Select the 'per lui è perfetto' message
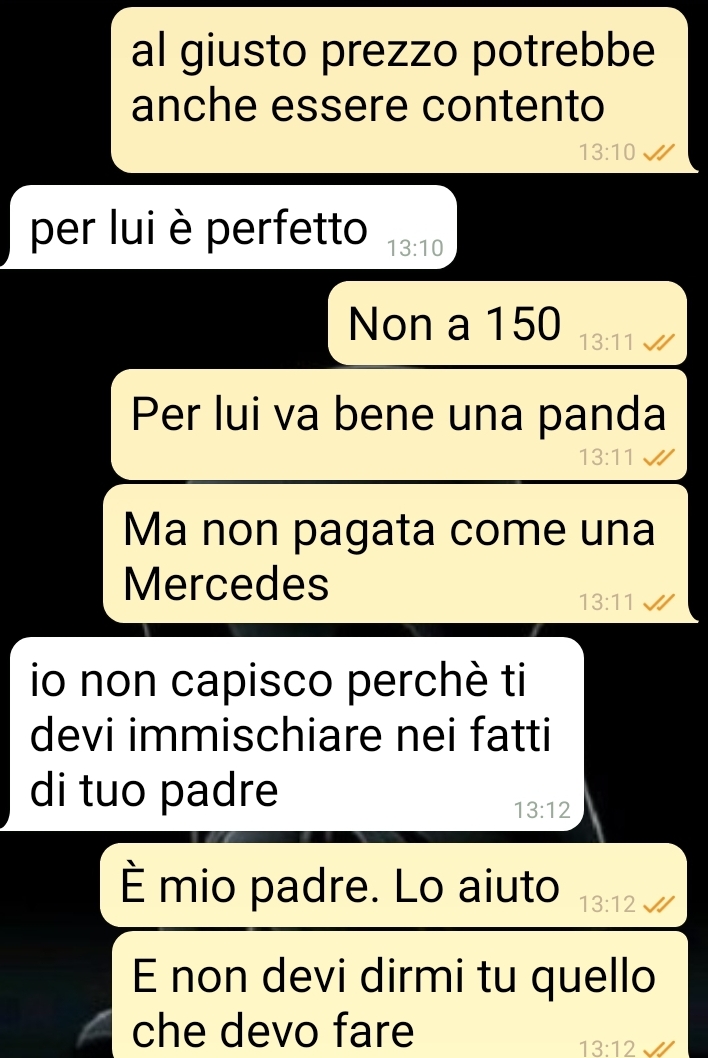Viewport: 708px width, 1058px height. pos(229,227)
